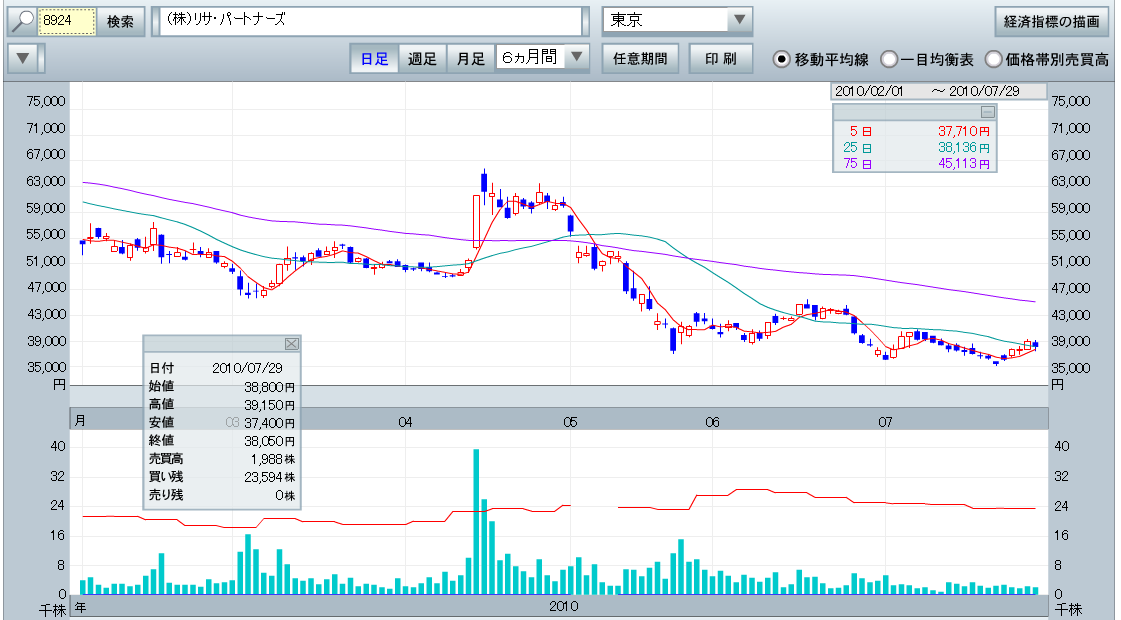Click the tallest volume bar in April
The image size is (1121, 620).
pos(476,520)
